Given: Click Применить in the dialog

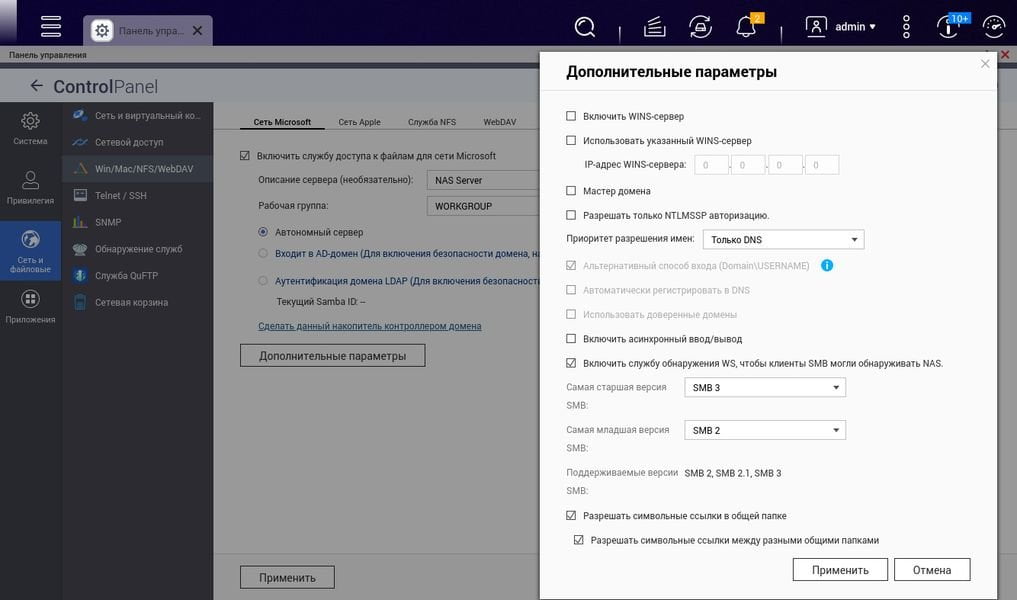Looking at the screenshot, I should (x=840, y=570).
